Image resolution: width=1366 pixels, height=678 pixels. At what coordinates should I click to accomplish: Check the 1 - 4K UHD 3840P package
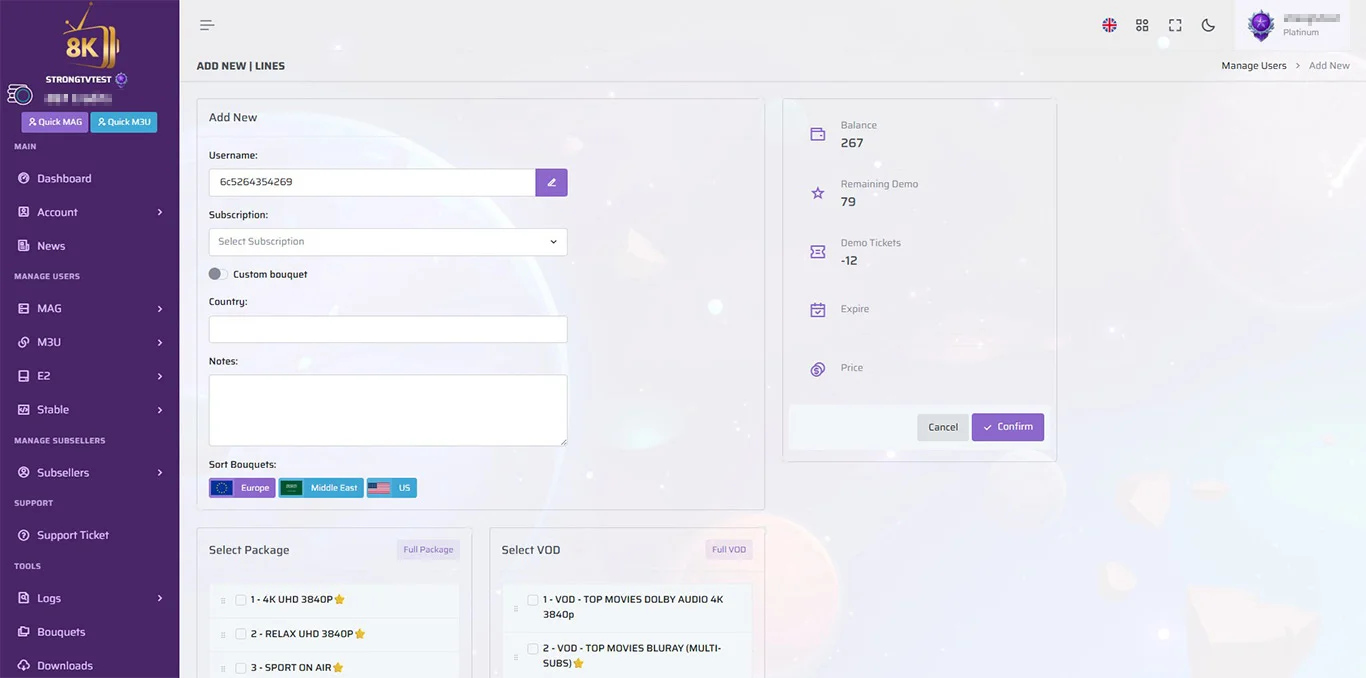tap(241, 600)
